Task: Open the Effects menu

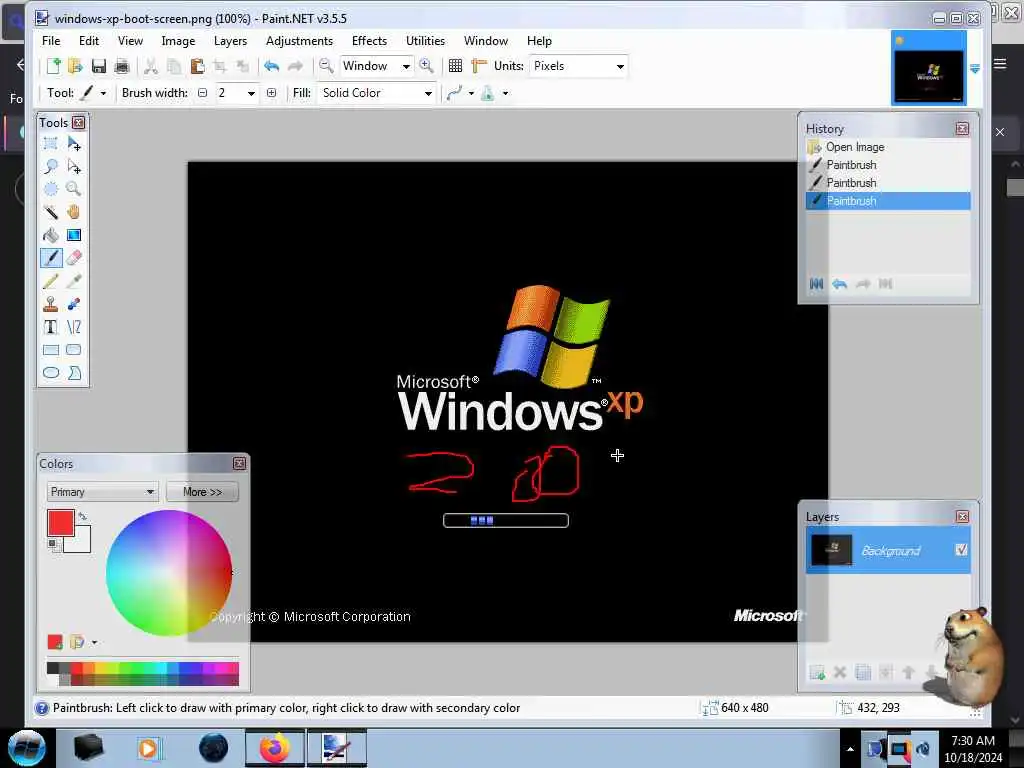Action: point(369,40)
